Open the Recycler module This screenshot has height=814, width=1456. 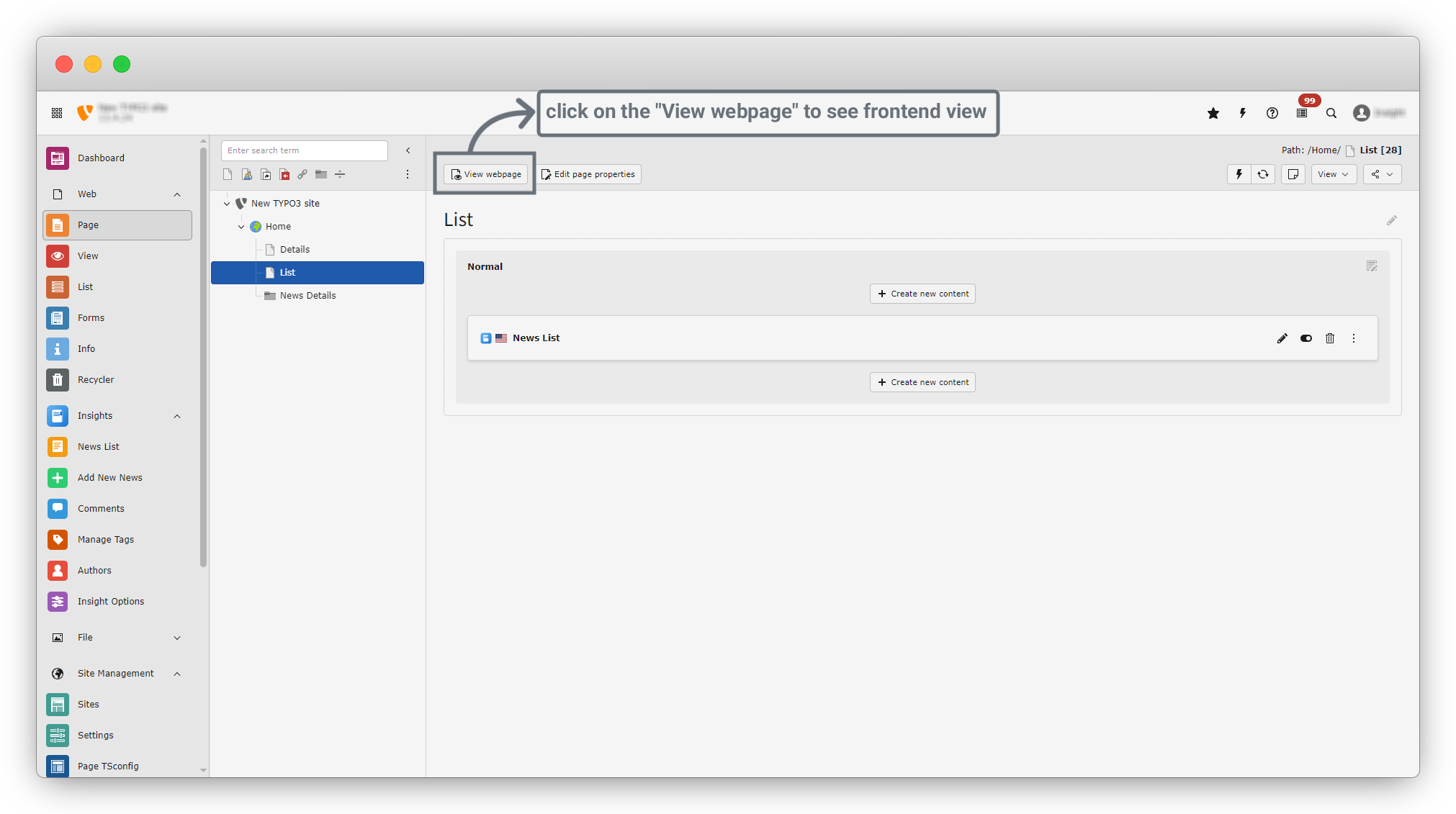coord(96,380)
